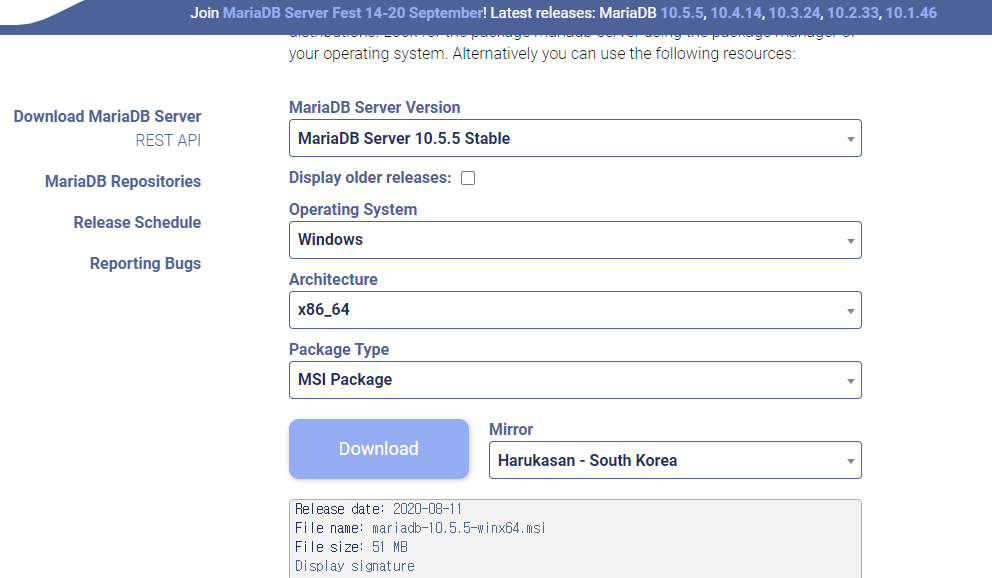The height and width of the screenshot is (578, 992).
Task: Go to MariaDB Repositories in the sidebar
Action: click(x=123, y=181)
